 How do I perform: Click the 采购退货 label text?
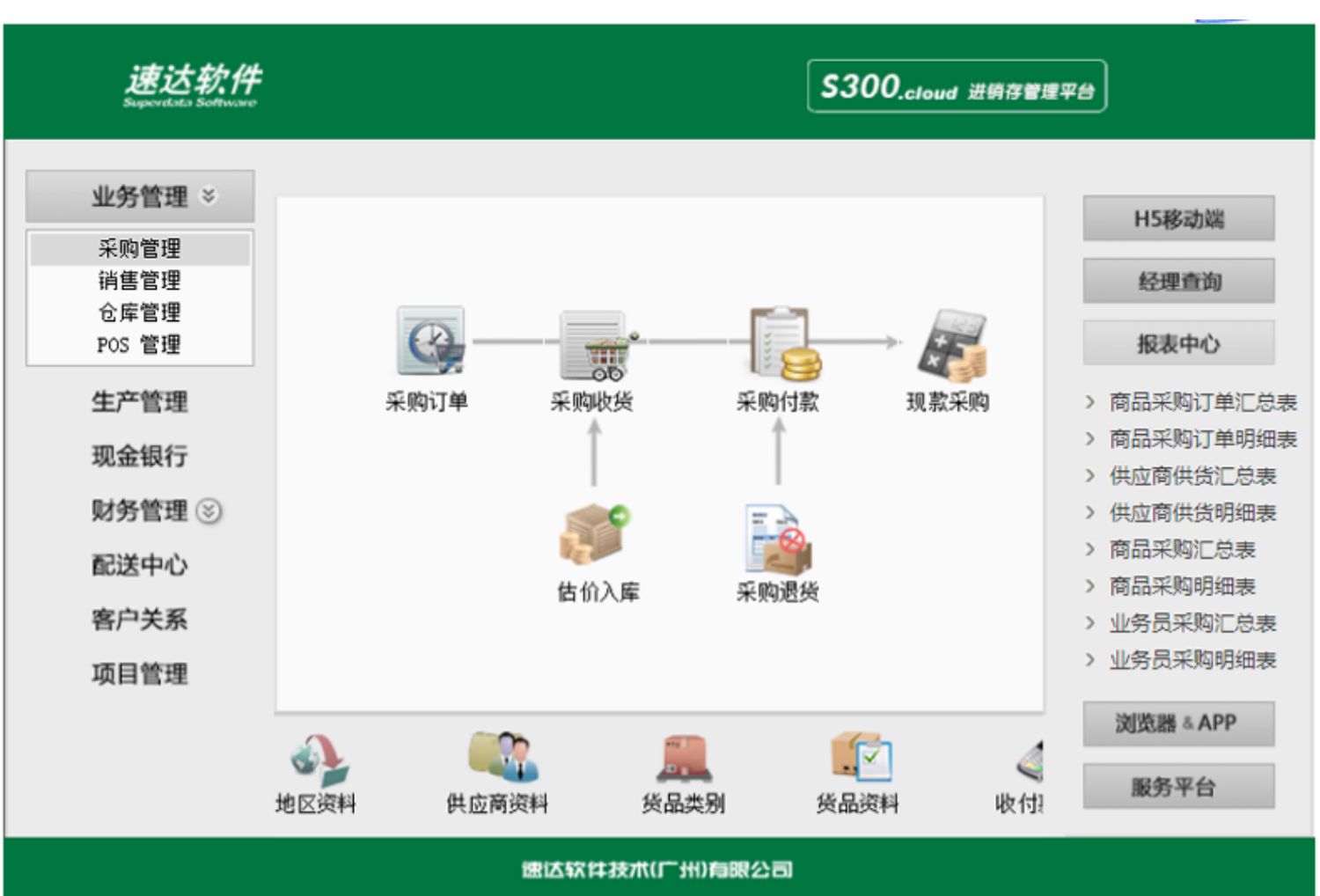point(778,592)
